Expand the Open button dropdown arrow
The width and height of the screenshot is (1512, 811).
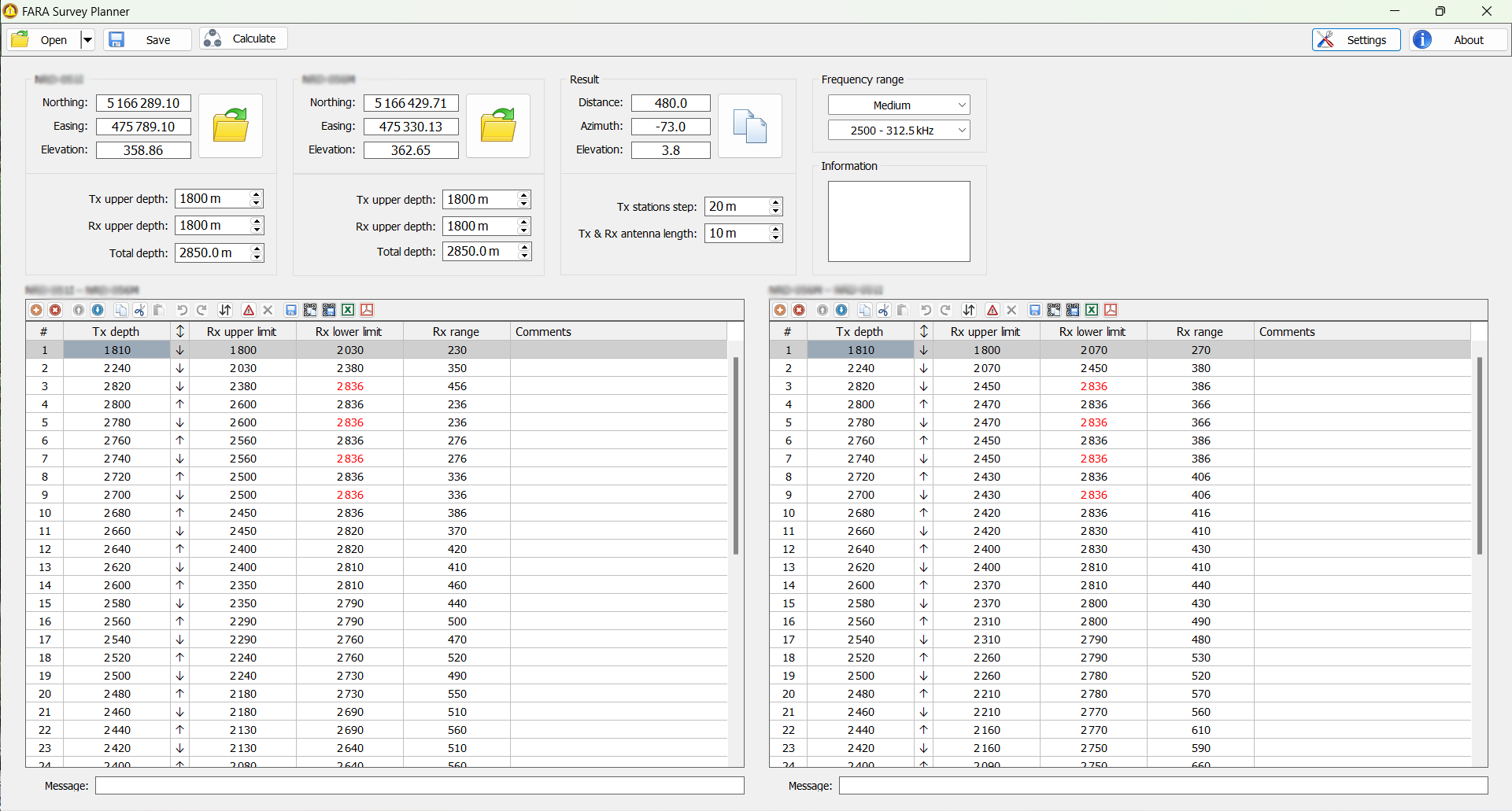(x=87, y=39)
